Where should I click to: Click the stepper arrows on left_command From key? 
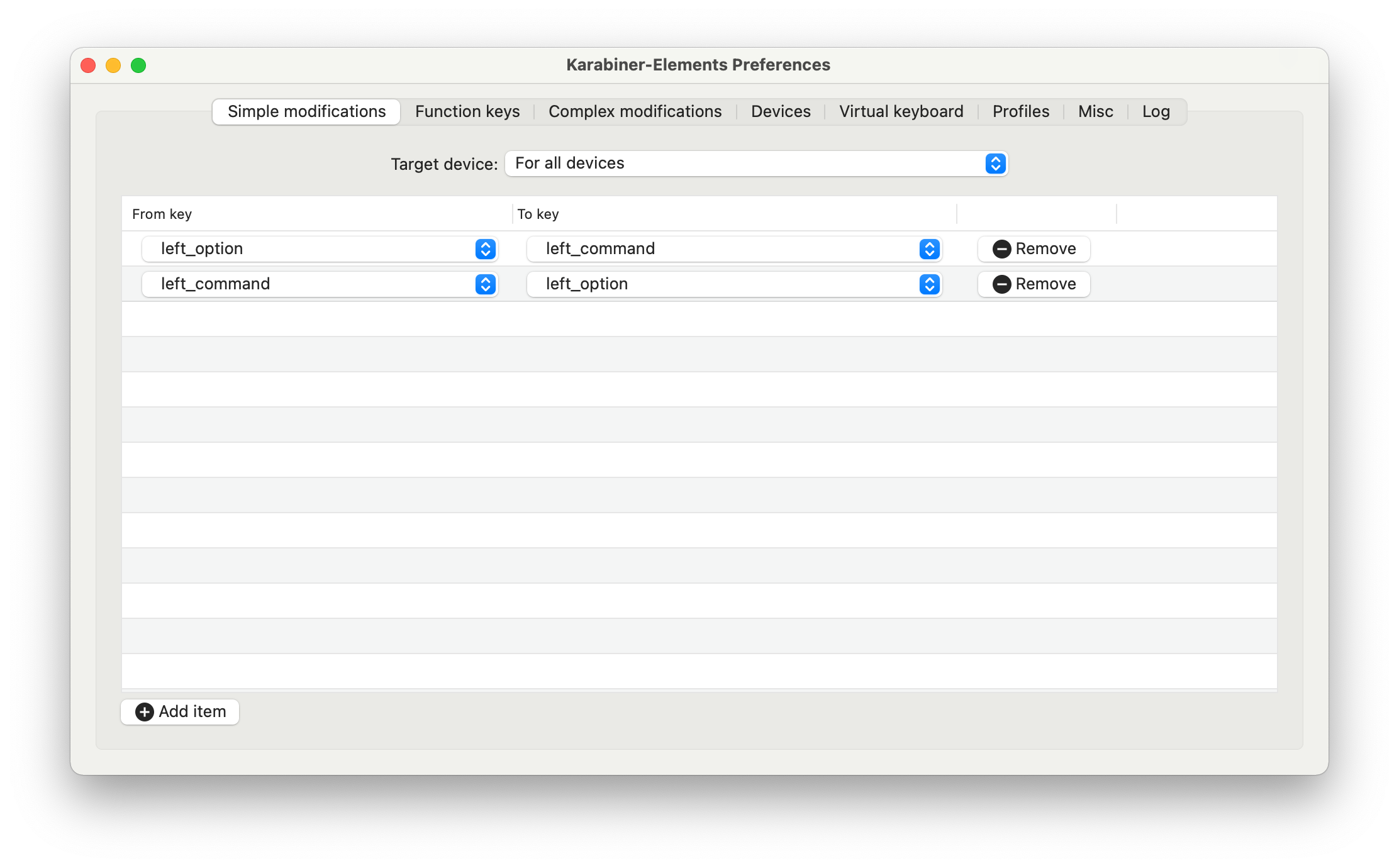pos(484,284)
